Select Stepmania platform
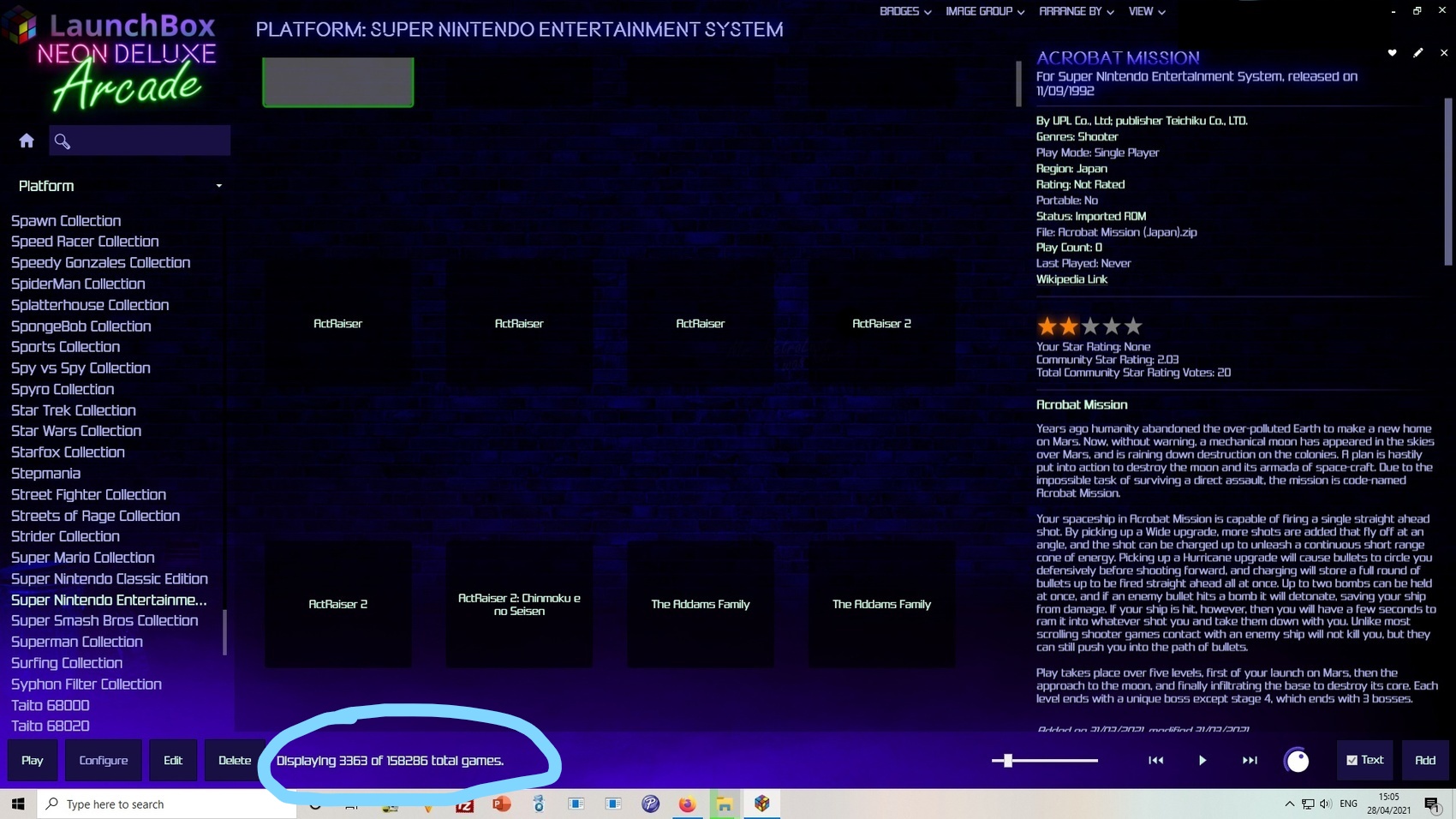The height and width of the screenshot is (819, 1456). click(x=46, y=474)
